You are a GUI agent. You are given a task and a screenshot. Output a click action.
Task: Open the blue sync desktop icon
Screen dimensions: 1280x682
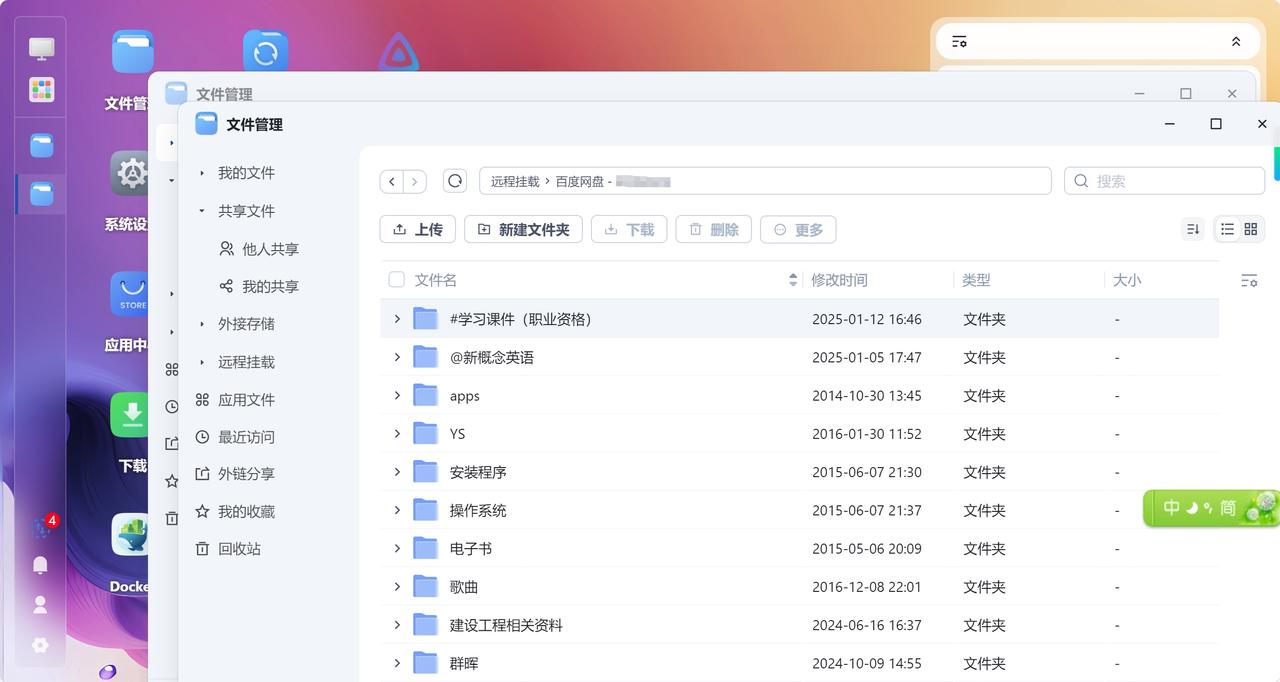pyautogui.click(x=265, y=52)
